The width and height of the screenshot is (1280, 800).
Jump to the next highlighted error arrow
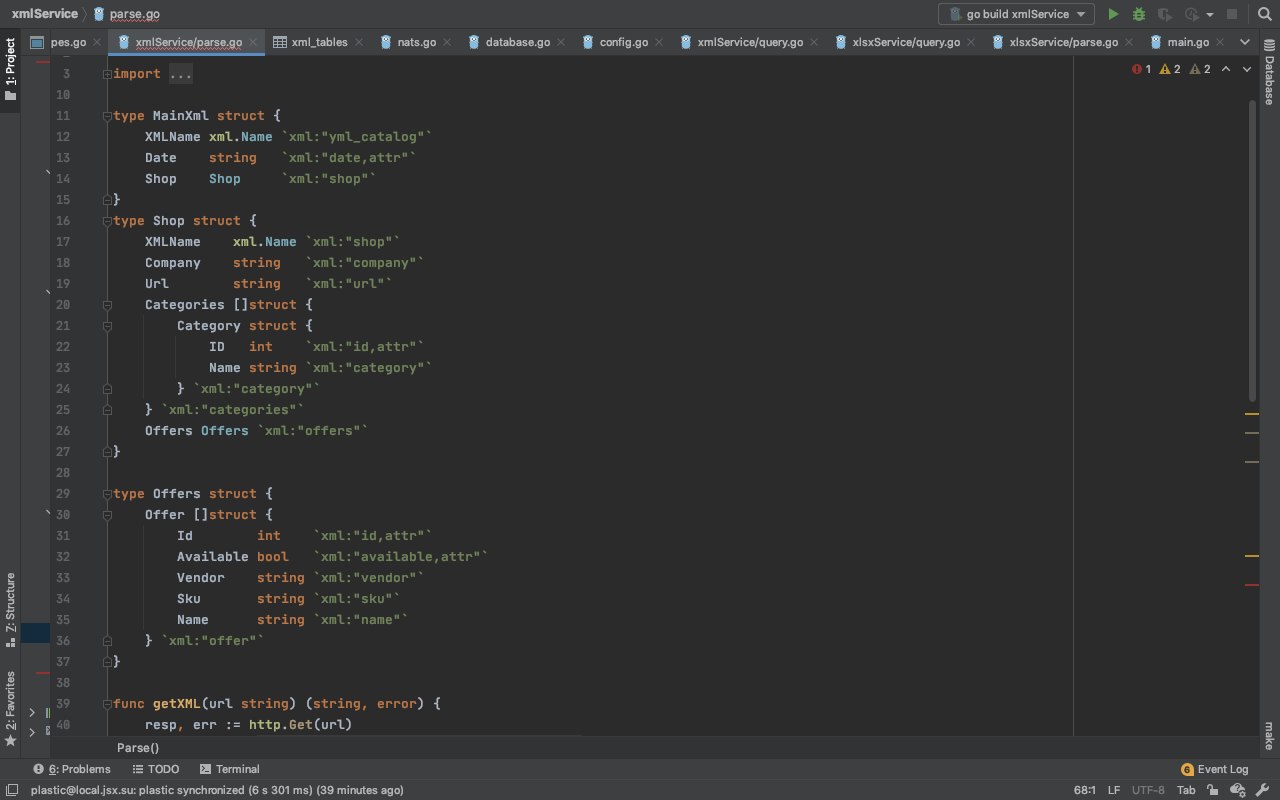click(x=1247, y=69)
